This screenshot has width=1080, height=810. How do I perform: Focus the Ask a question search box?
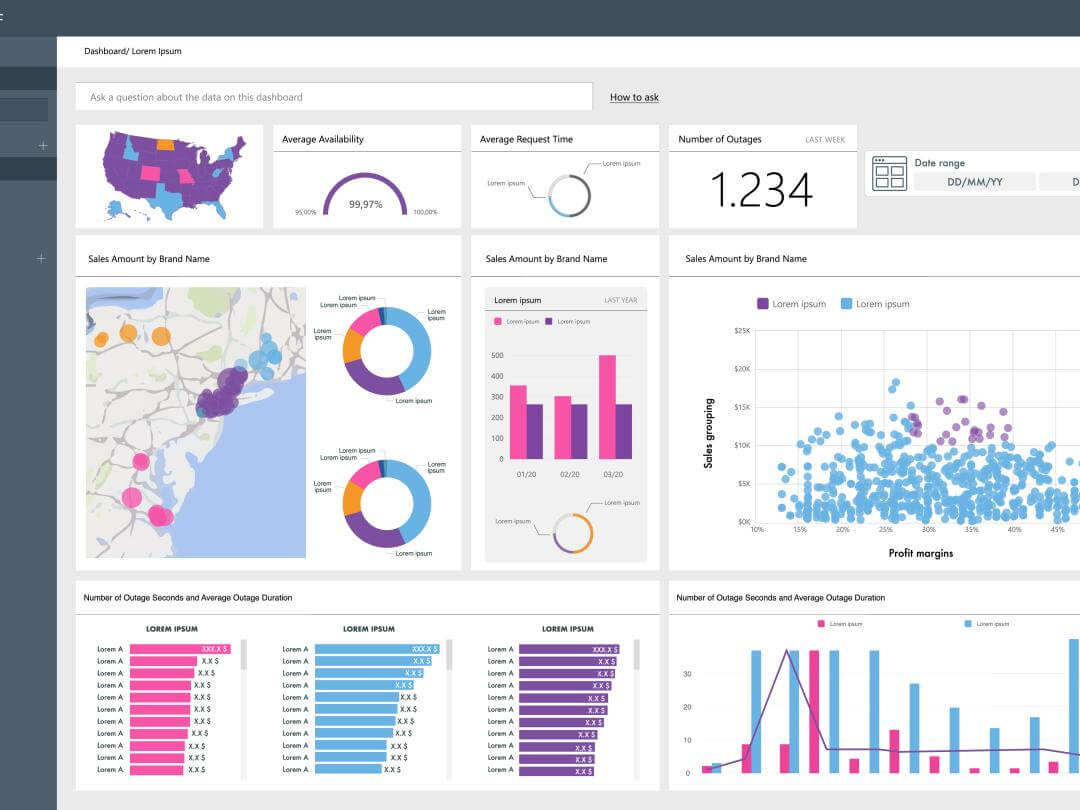334,97
